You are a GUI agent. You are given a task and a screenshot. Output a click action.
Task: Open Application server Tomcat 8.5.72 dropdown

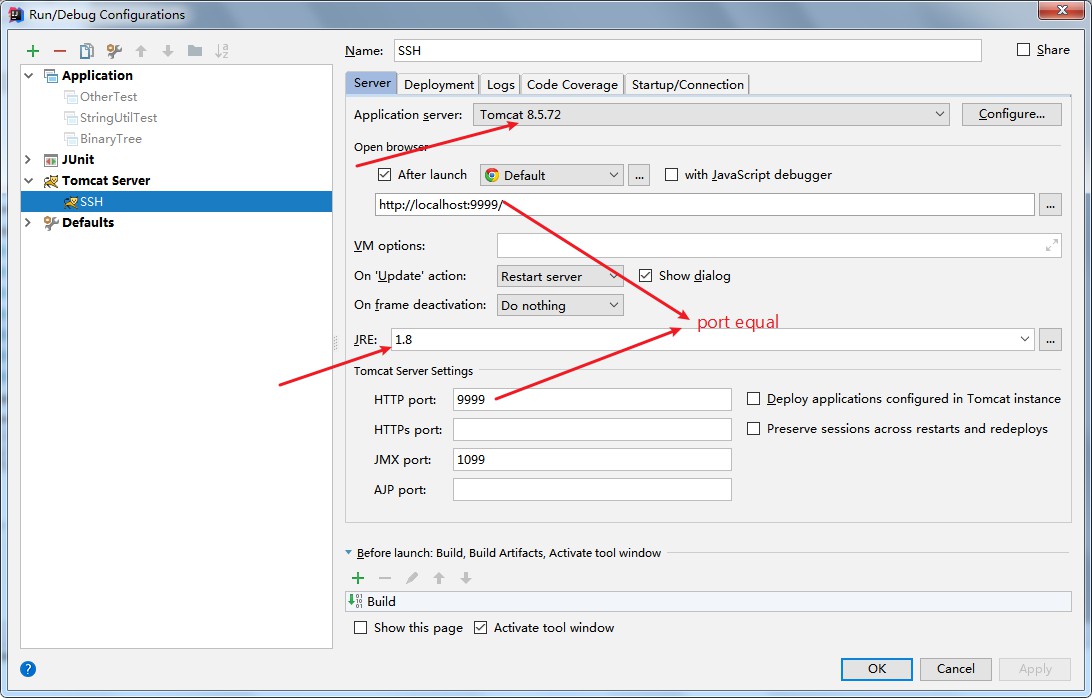[711, 114]
